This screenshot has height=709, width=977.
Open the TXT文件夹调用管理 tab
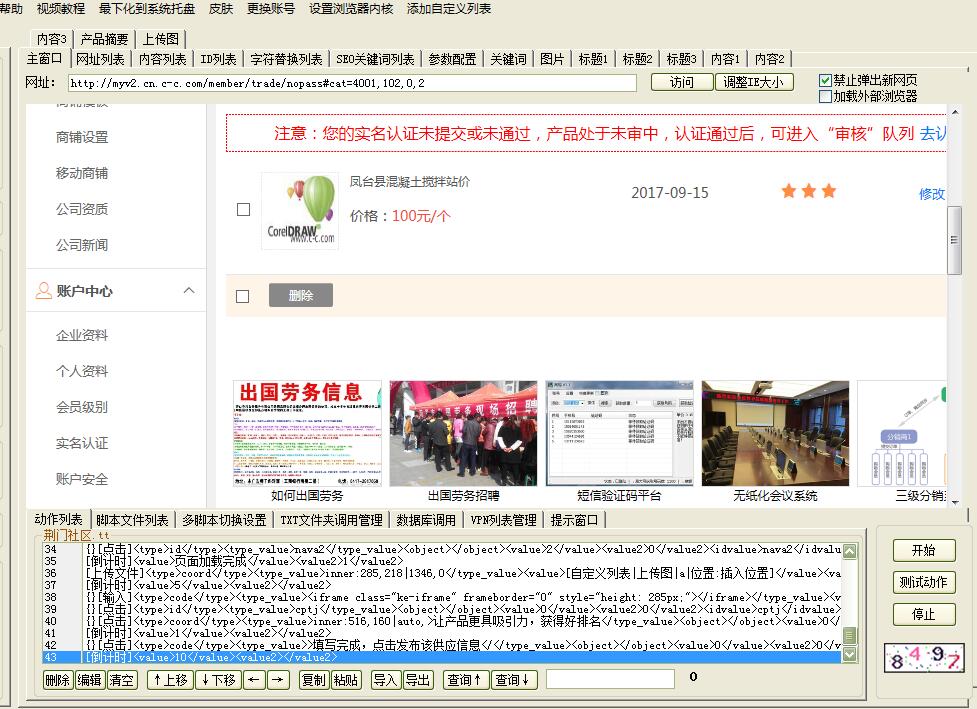[331, 520]
